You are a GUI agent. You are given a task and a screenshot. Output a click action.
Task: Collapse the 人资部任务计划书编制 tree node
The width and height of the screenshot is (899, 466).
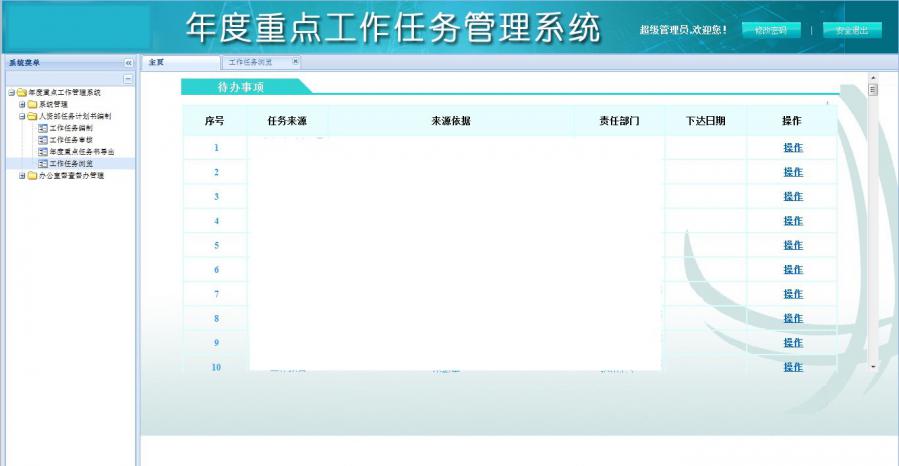click(22, 116)
